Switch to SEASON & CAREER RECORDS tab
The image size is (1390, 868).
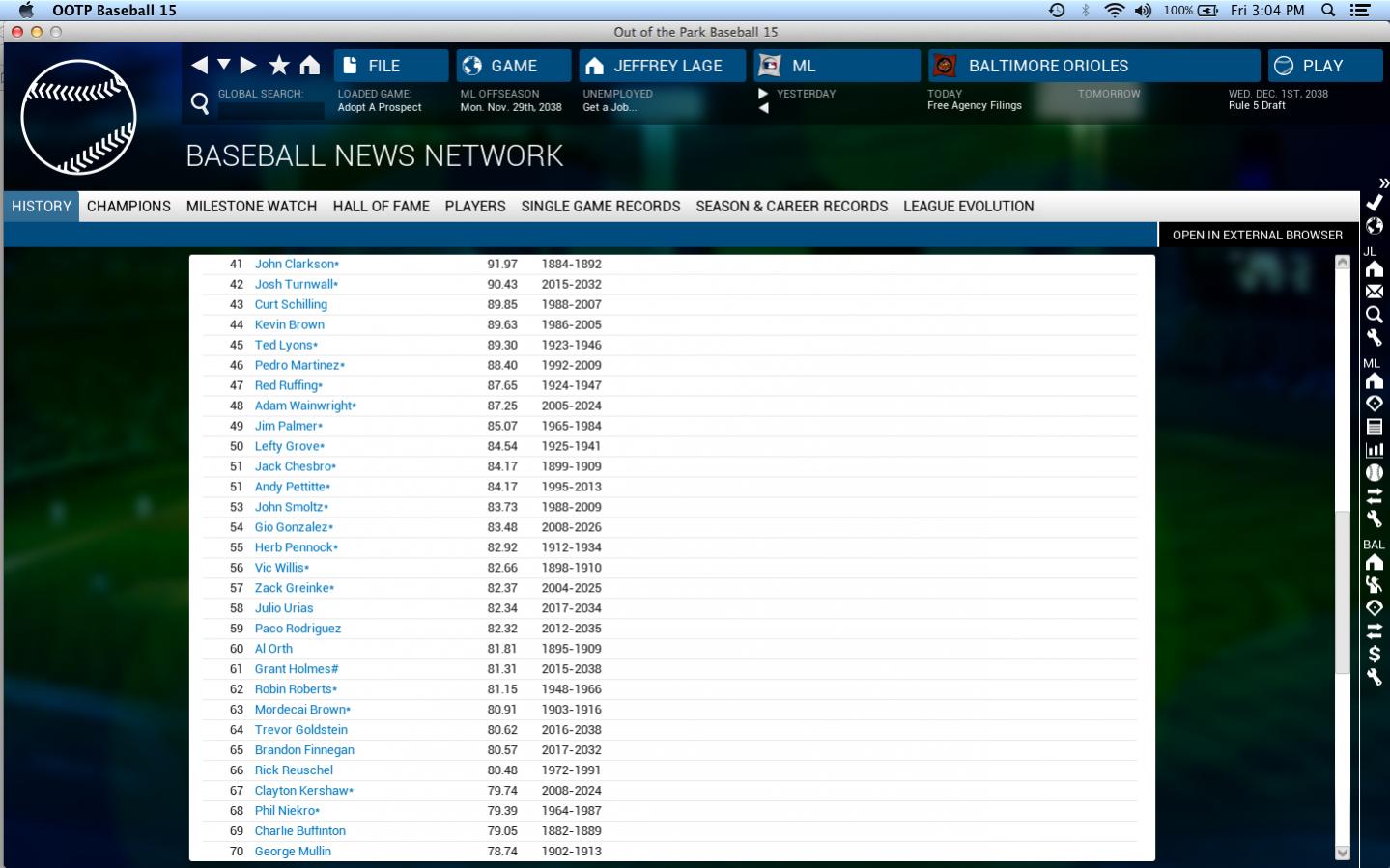point(792,206)
